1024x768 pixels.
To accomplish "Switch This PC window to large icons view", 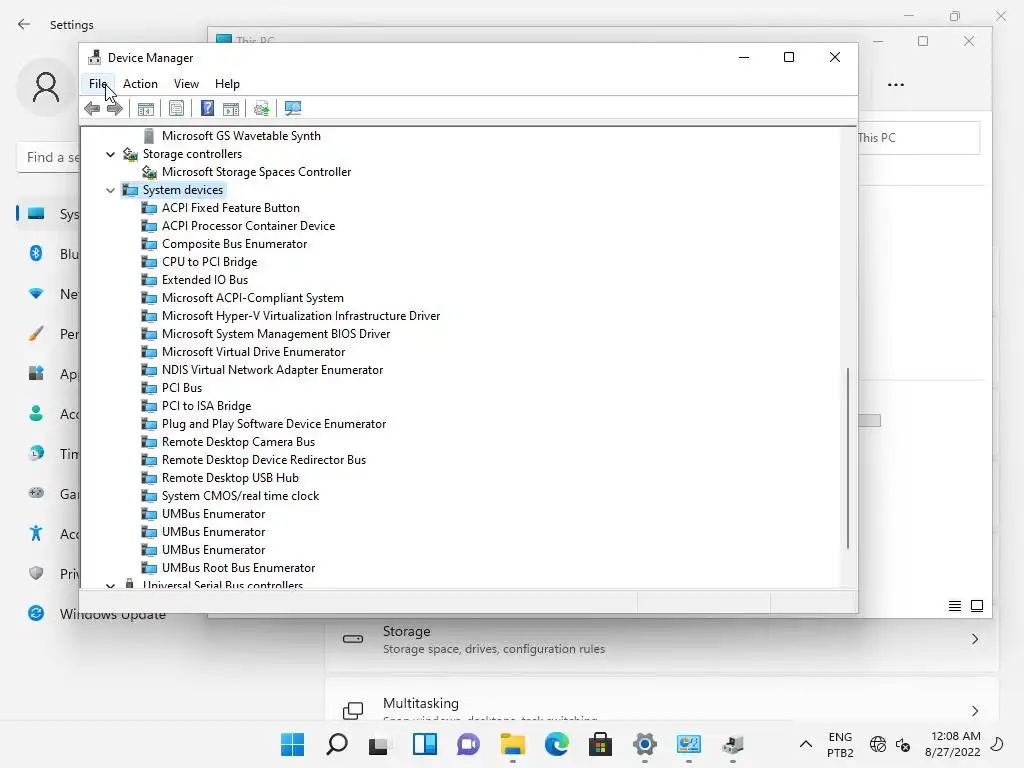I will [x=977, y=606].
